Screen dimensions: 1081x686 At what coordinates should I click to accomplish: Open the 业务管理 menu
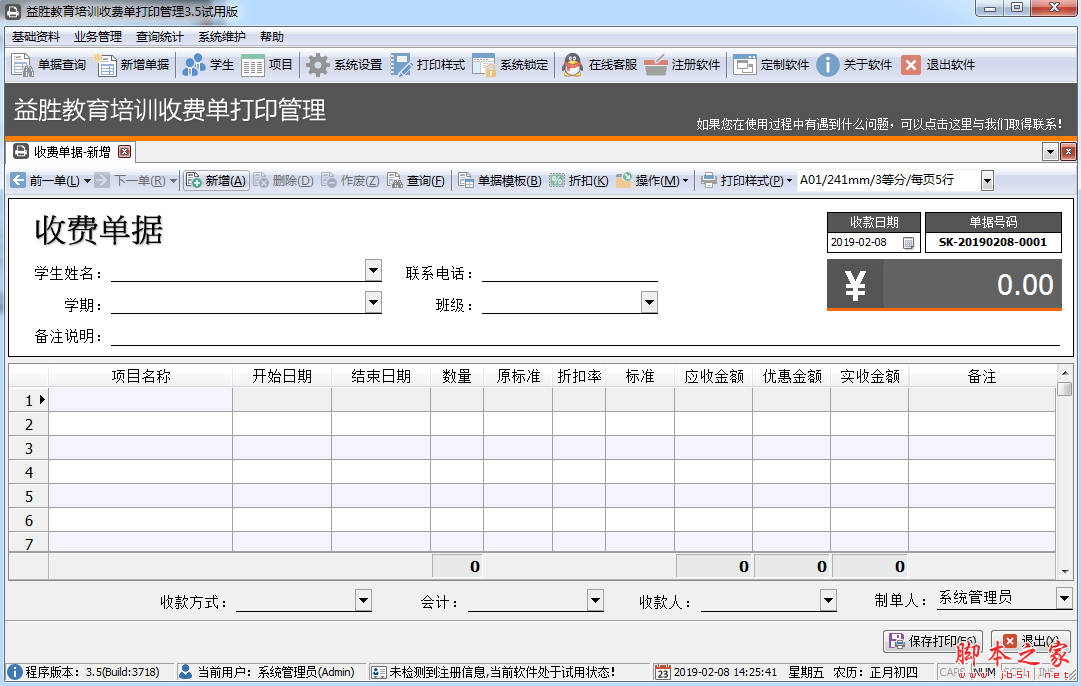97,37
